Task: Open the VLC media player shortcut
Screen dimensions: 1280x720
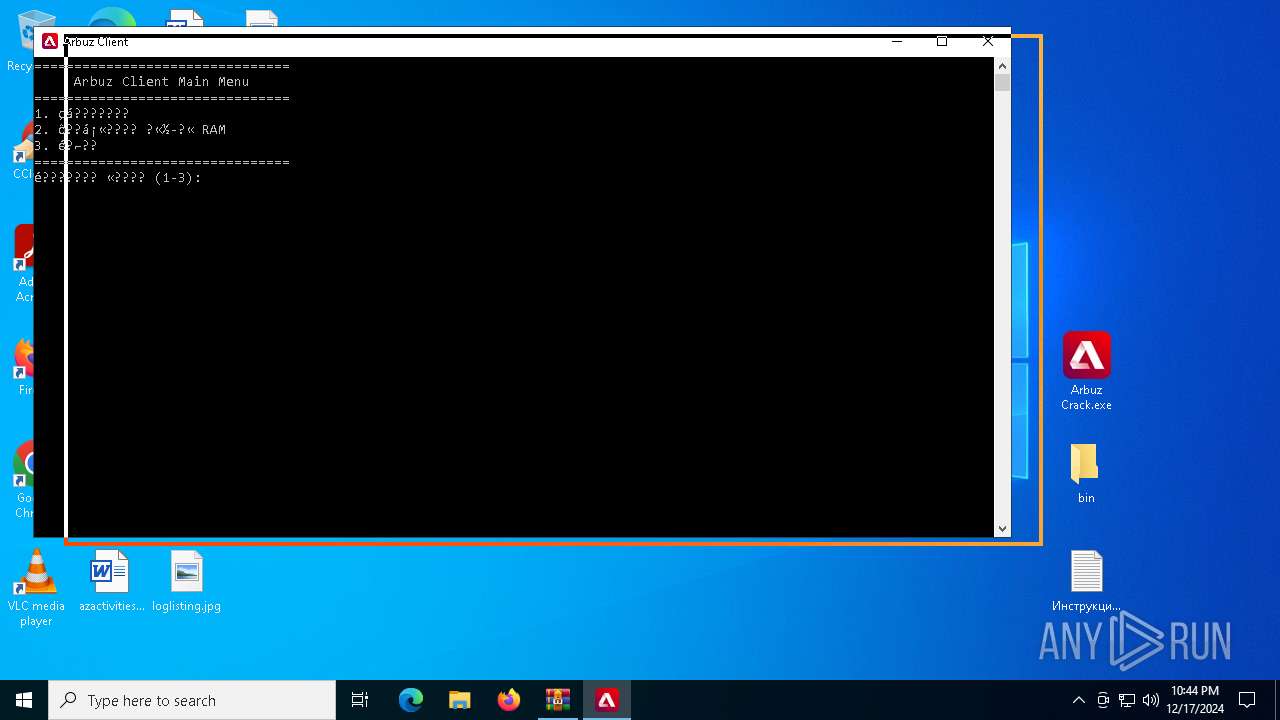Action: 36,588
